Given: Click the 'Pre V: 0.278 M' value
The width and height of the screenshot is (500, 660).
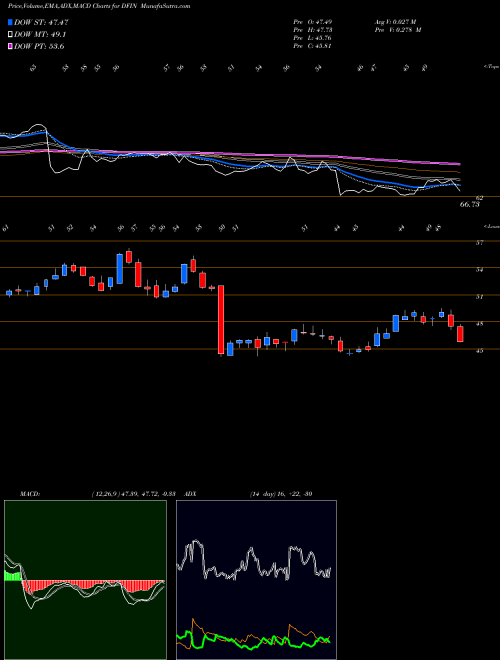Looking at the screenshot, I should pyautogui.click(x=397, y=30).
